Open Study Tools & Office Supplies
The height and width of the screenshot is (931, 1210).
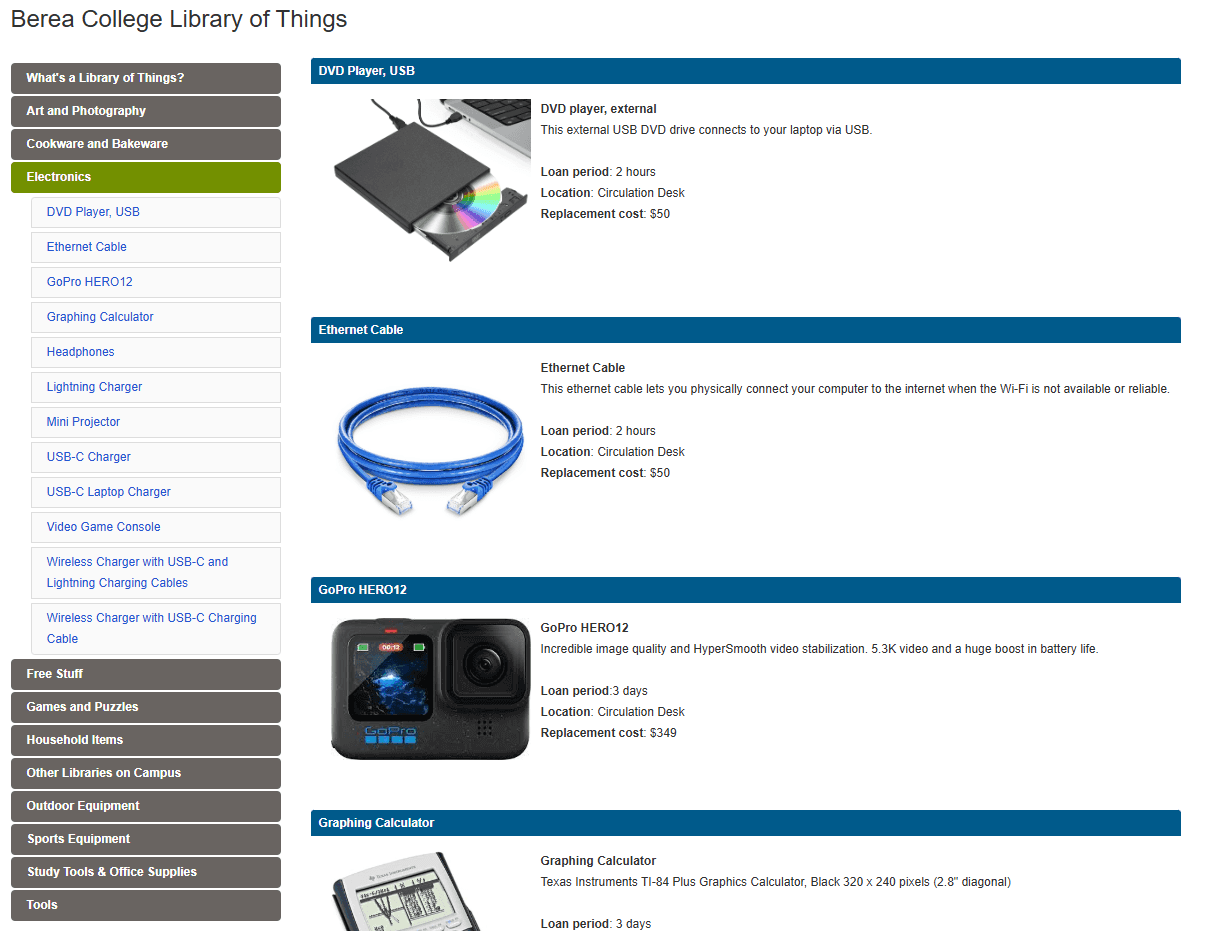[146, 872]
